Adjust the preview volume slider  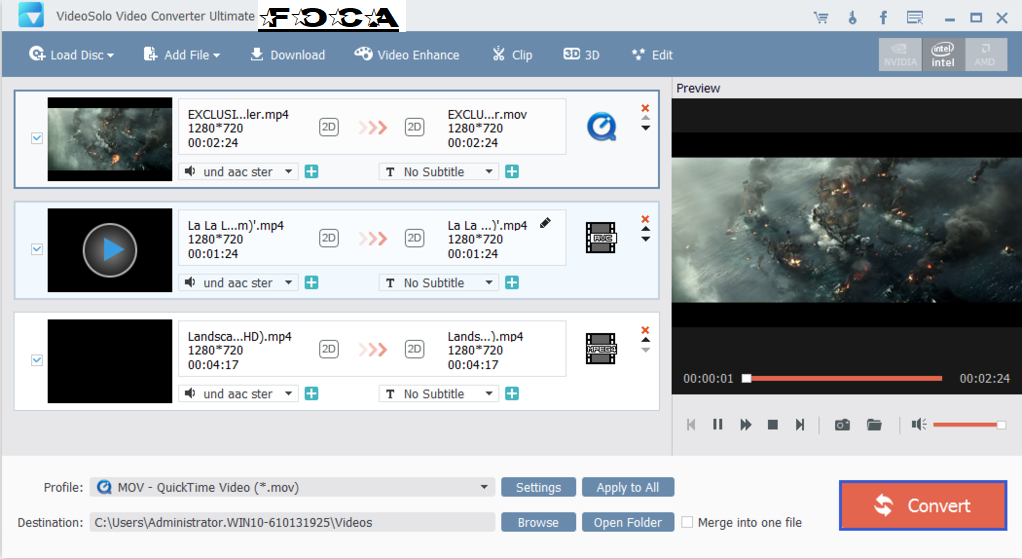pos(969,425)
